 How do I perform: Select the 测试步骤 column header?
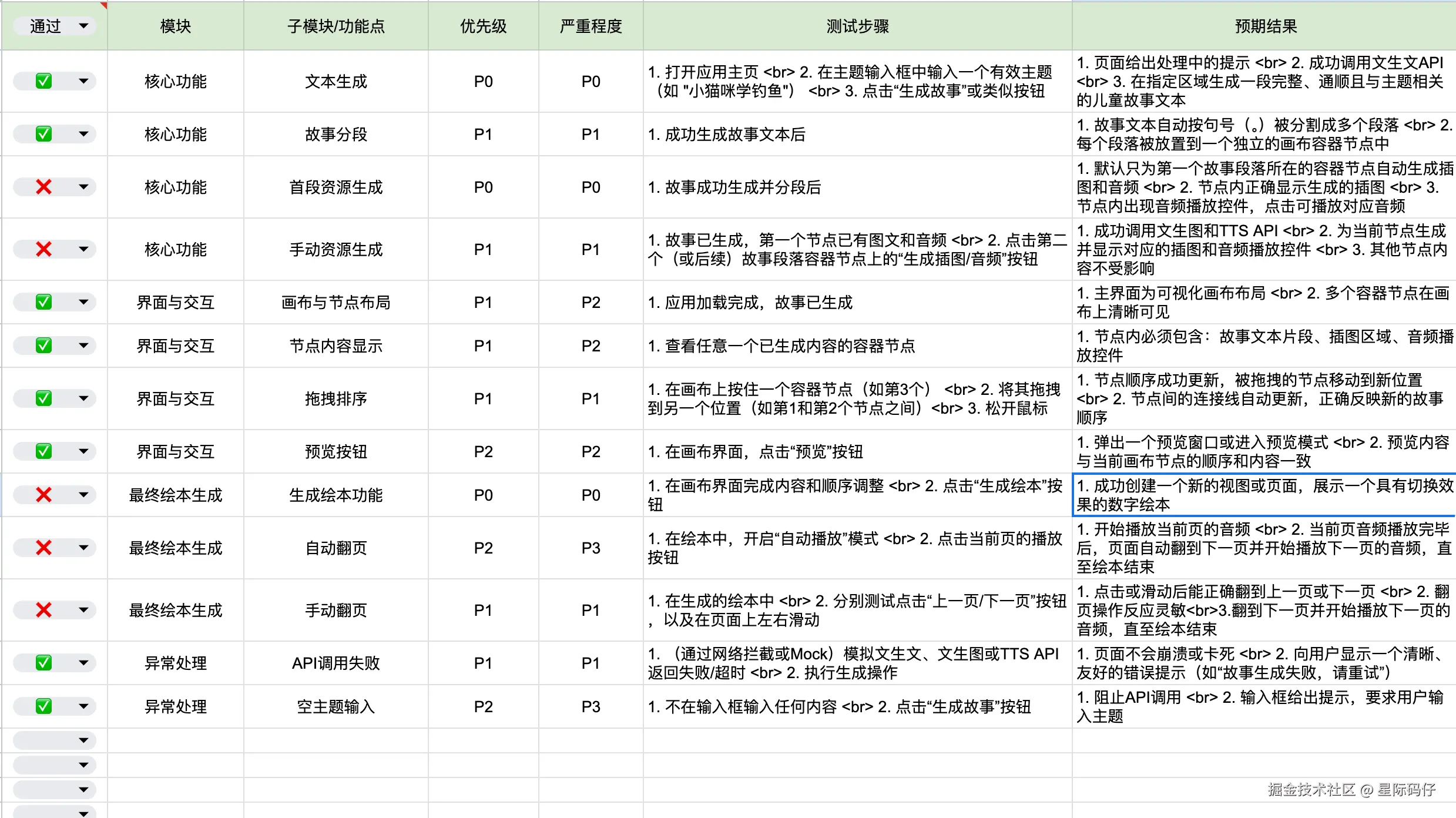[857, 26]
